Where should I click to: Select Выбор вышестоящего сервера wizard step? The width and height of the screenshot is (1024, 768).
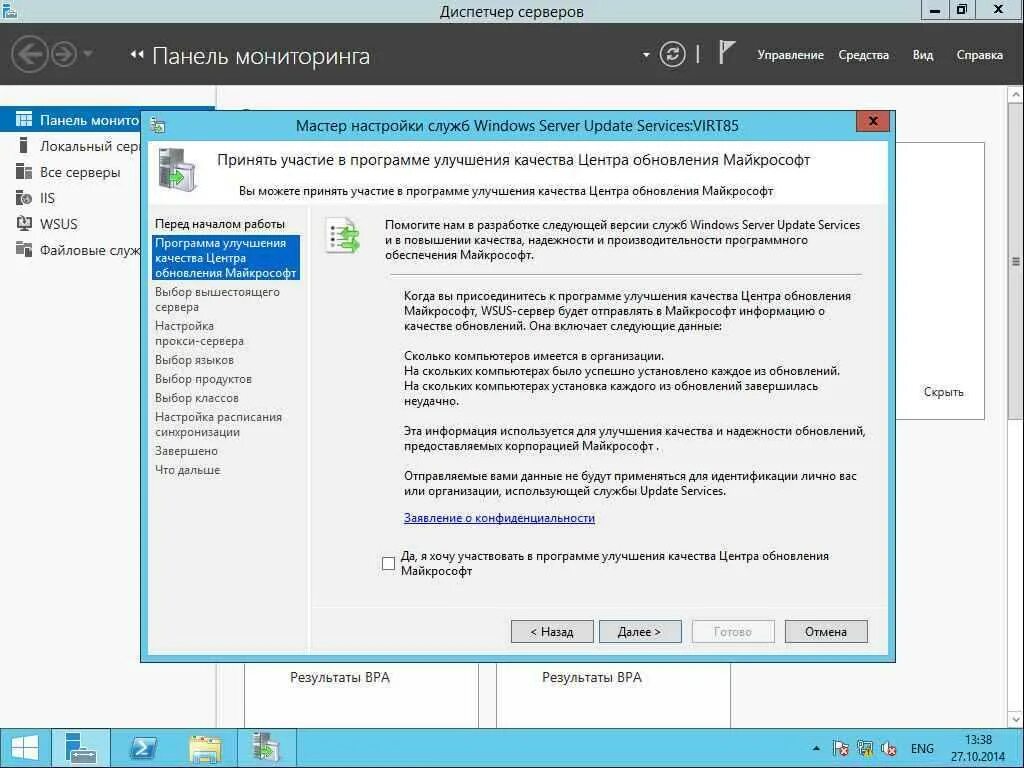tap(217, 299)
